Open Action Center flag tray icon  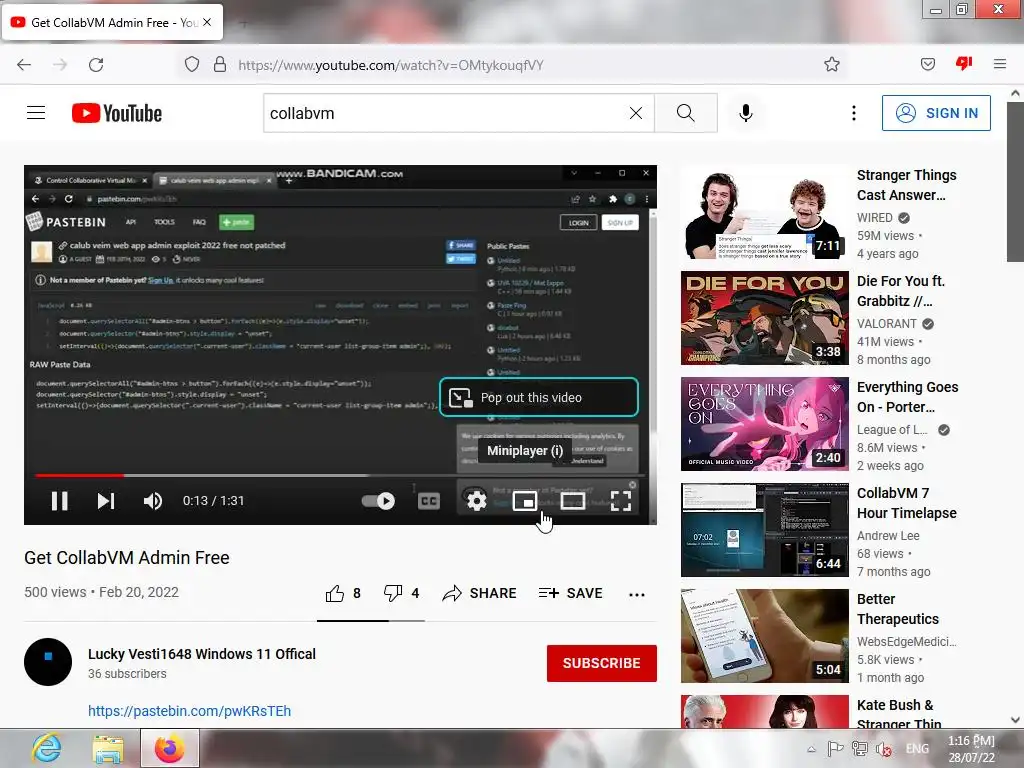pyautogui.click(x=835, y=748)
